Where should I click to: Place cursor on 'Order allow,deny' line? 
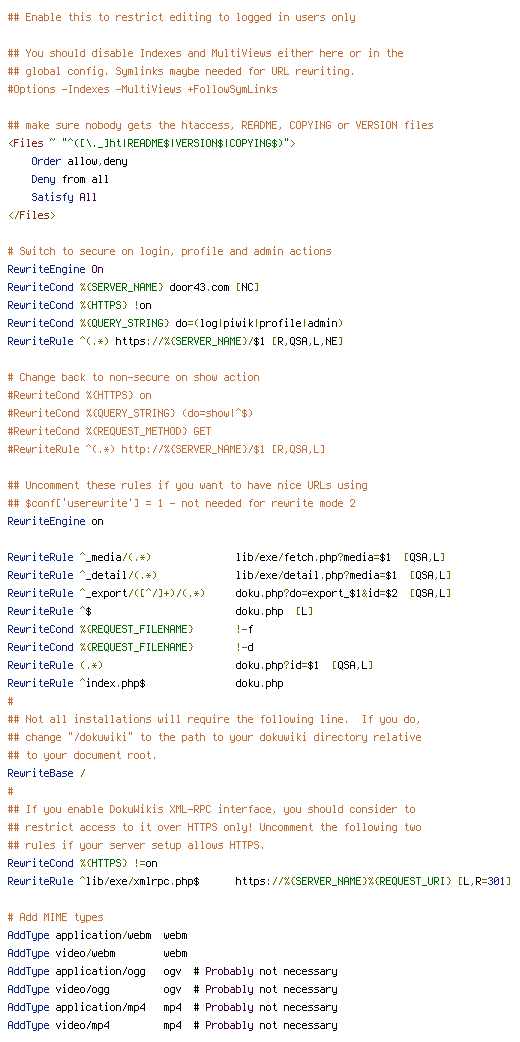[79, 161]
